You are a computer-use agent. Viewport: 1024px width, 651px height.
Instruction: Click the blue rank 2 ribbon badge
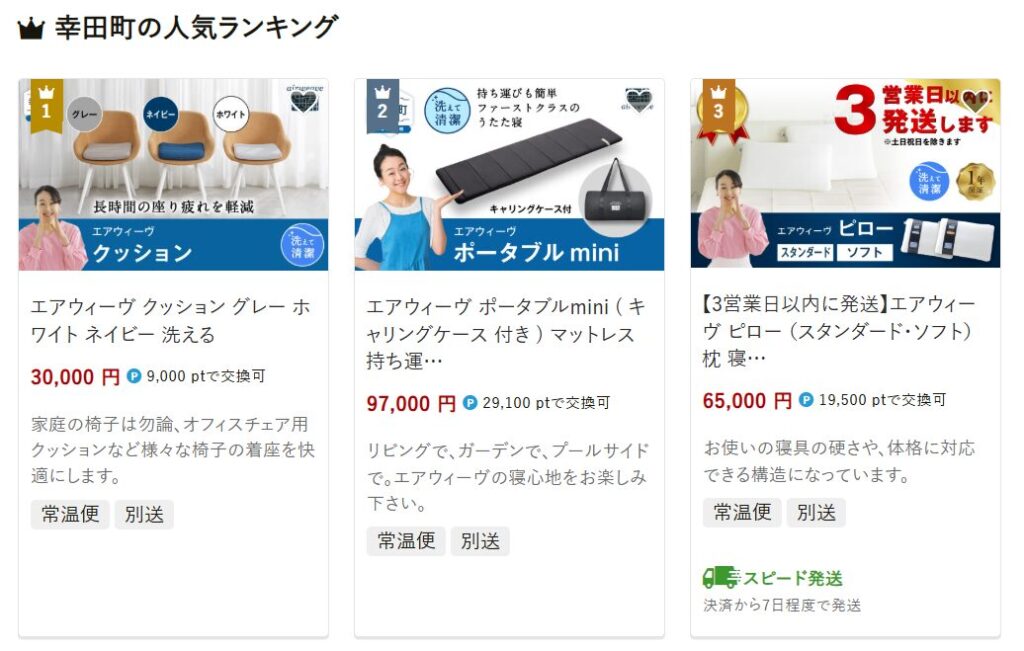382,106
